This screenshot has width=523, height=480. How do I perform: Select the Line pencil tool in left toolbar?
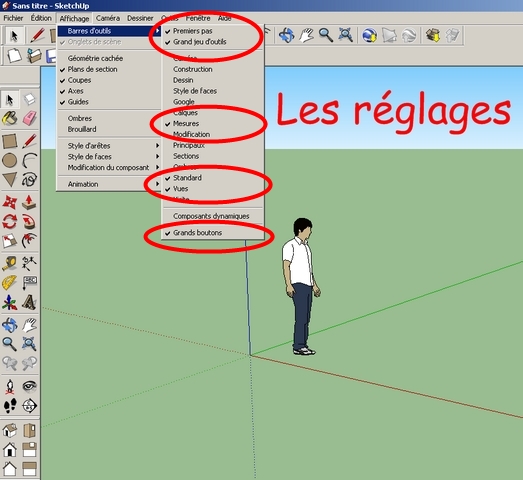tap(29, 141)
